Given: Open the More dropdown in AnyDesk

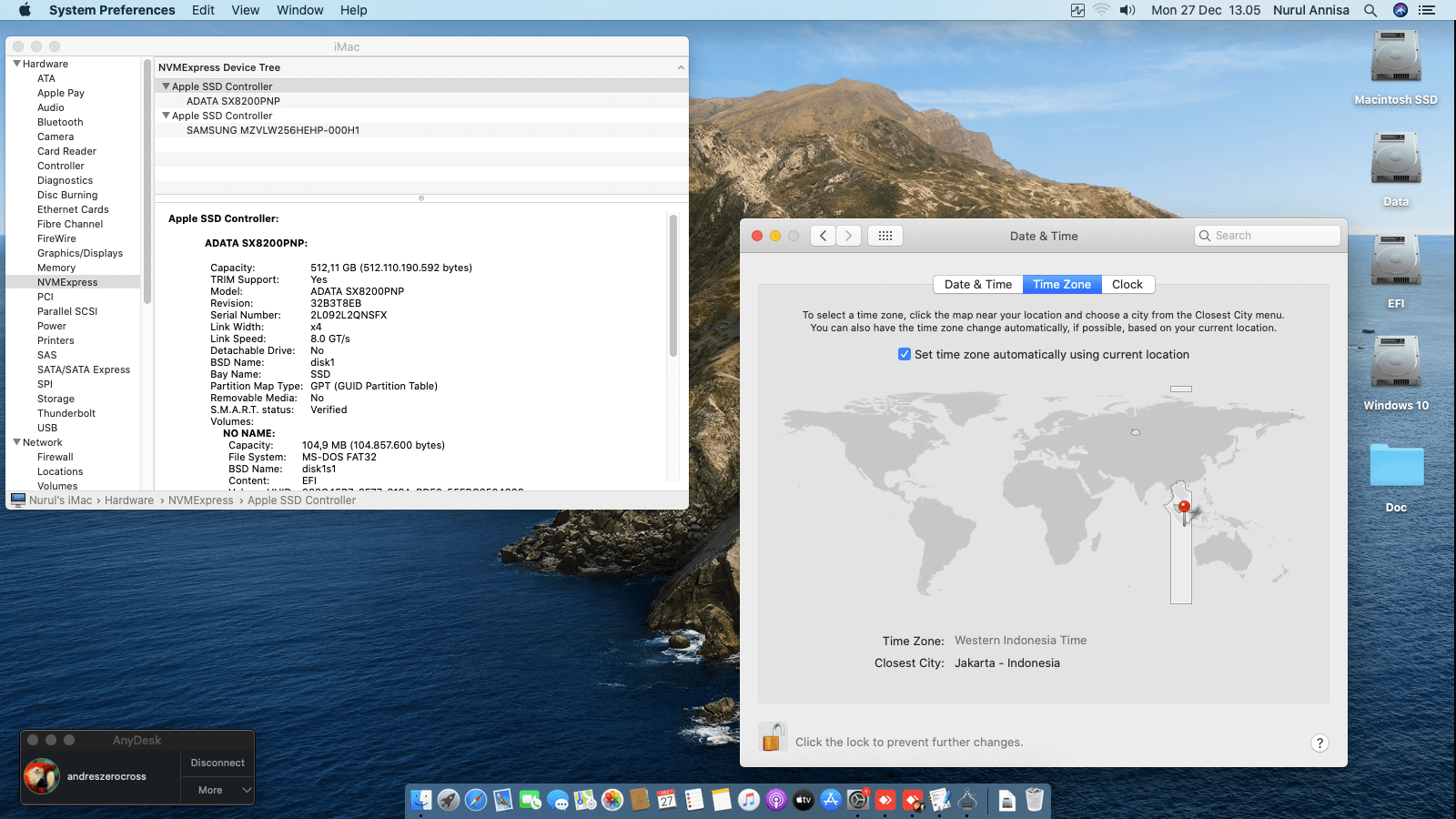Looking at the screenshot, I should 218,790.
